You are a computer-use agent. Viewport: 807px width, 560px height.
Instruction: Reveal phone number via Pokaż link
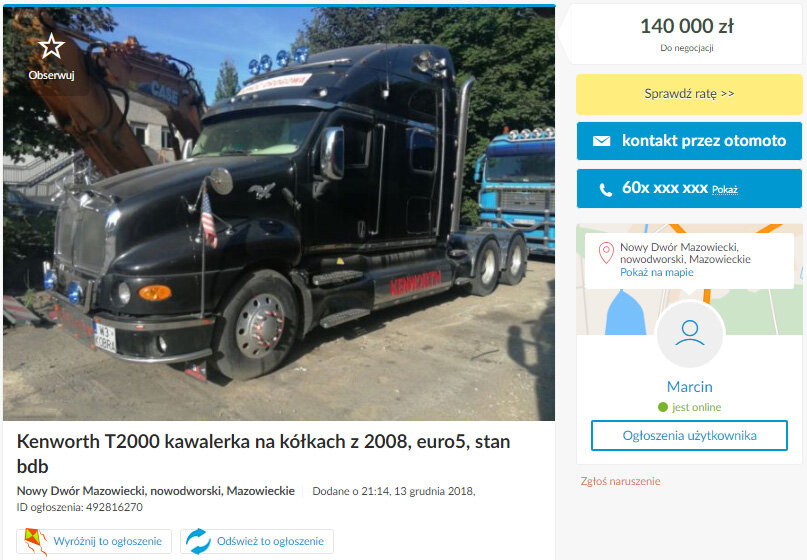[x=725, y=190]
